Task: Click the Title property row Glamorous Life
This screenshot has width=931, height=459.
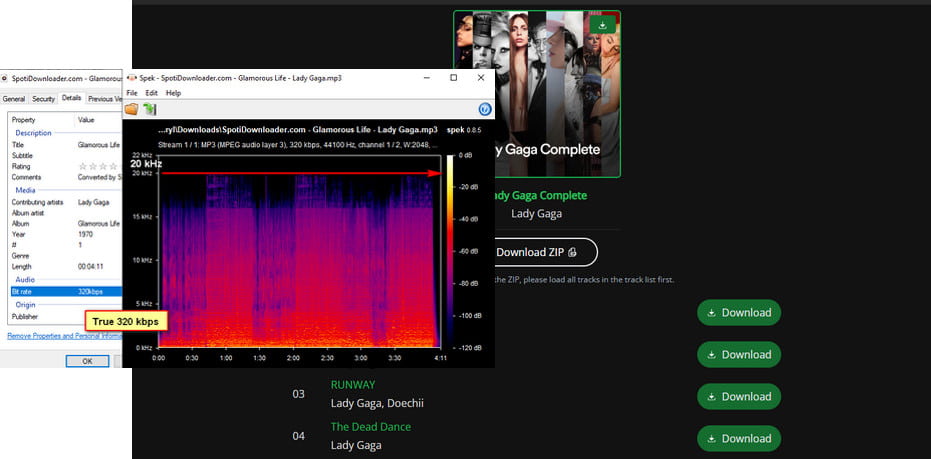Action: pos(66,144)
